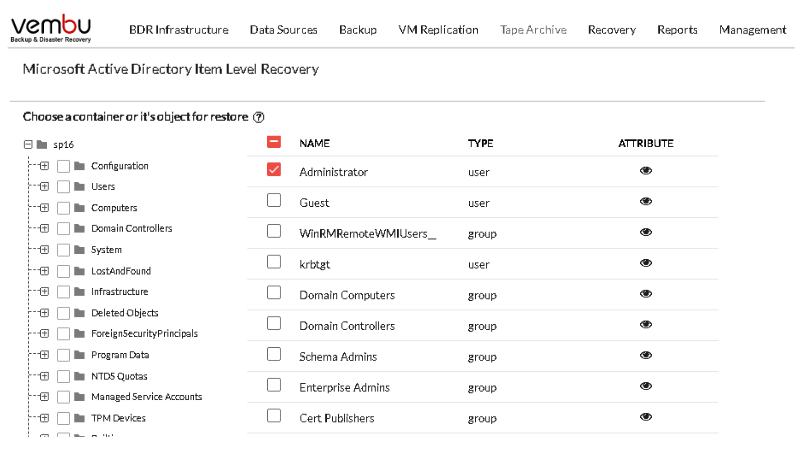This screenshot has width=800, height=450.
Task: Open the BDR Infrastructure menu
Action: click(179, 30)
